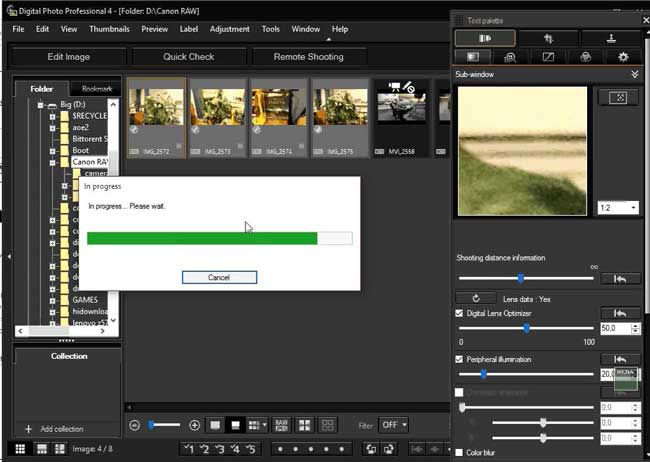Select movie thumbnail MVI_2558

[x=401, y=118]
